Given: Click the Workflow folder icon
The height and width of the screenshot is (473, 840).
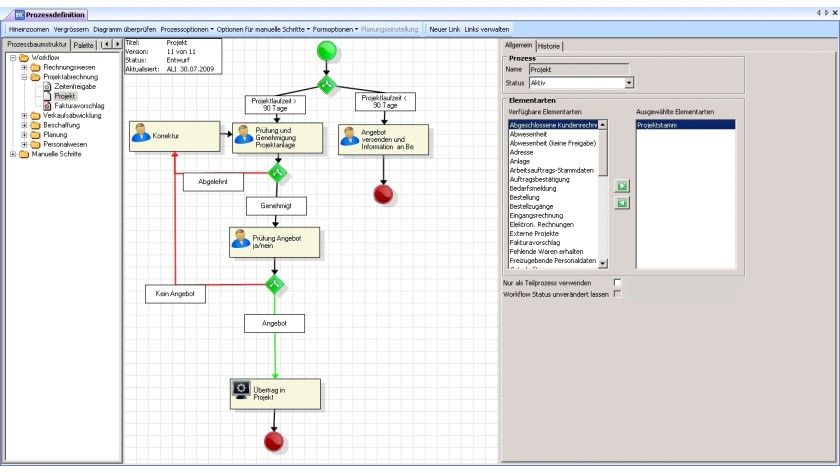Looking at the screenshot, I should [x=24, y=57].
